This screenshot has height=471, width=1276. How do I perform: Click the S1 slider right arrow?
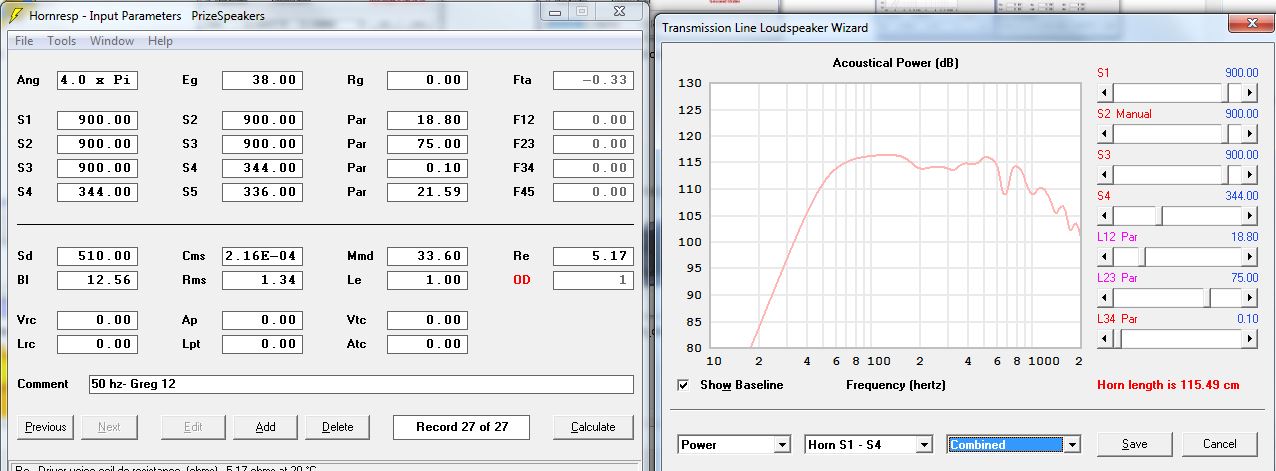1251,91
